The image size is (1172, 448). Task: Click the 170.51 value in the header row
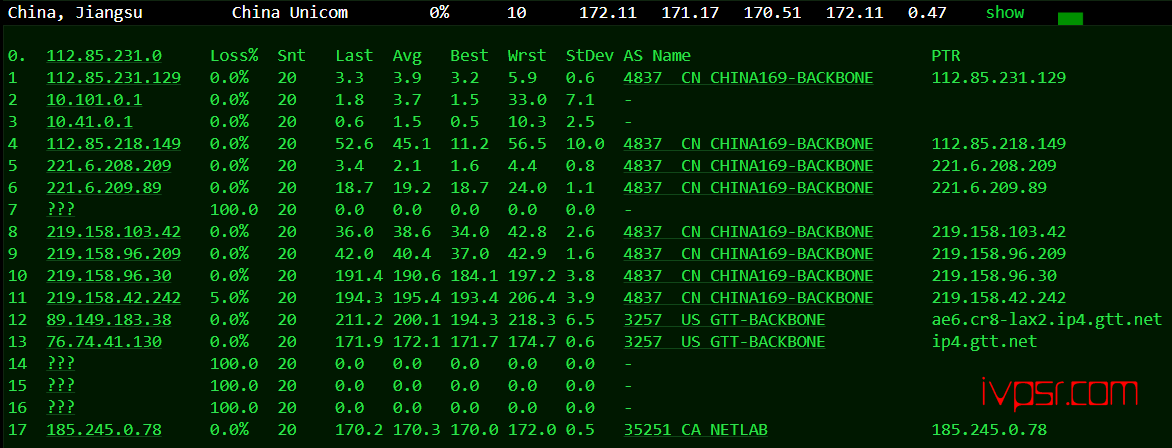click(773, 13)
